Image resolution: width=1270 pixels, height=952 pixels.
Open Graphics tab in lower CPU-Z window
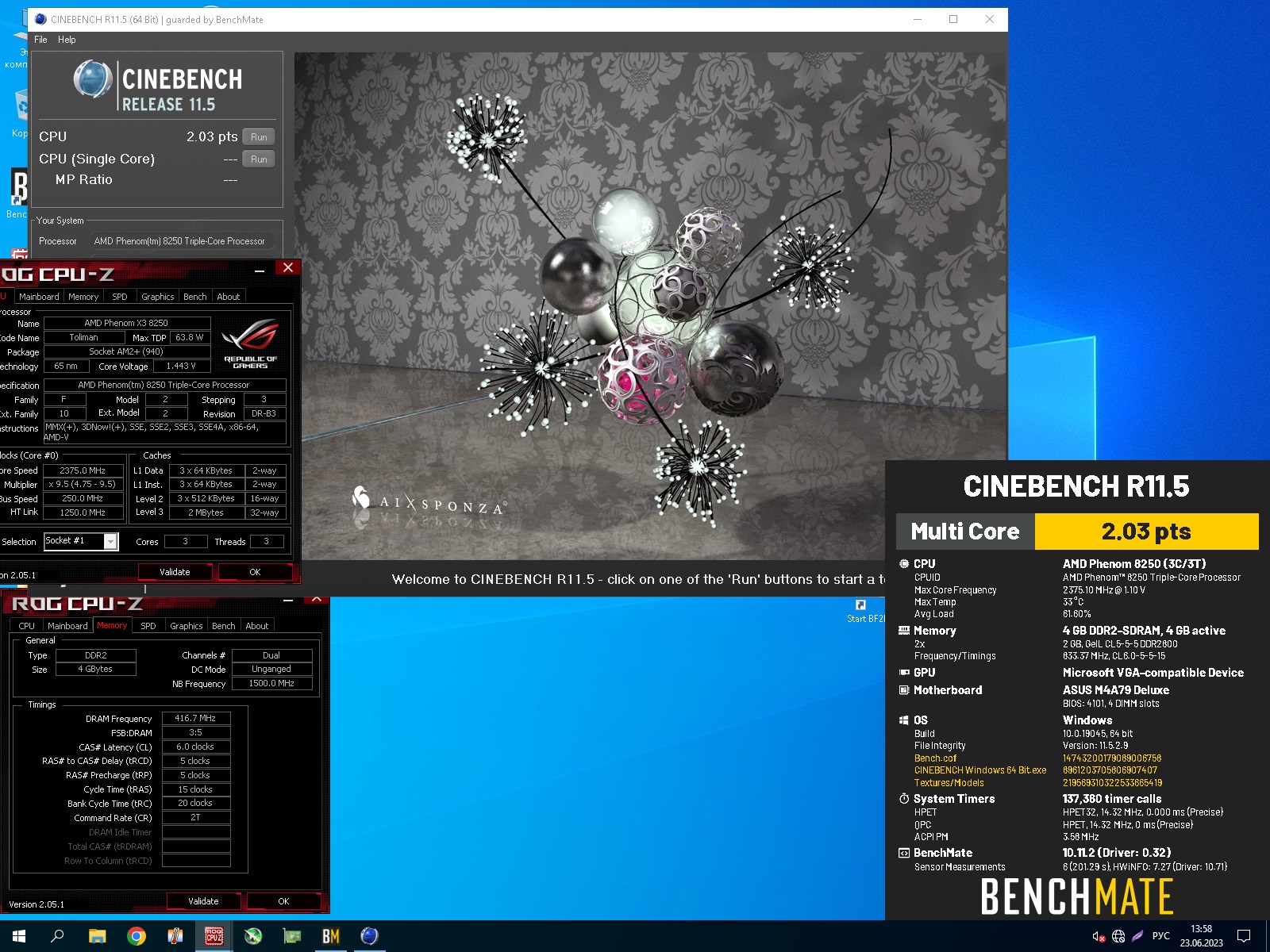tap(187, 626)
